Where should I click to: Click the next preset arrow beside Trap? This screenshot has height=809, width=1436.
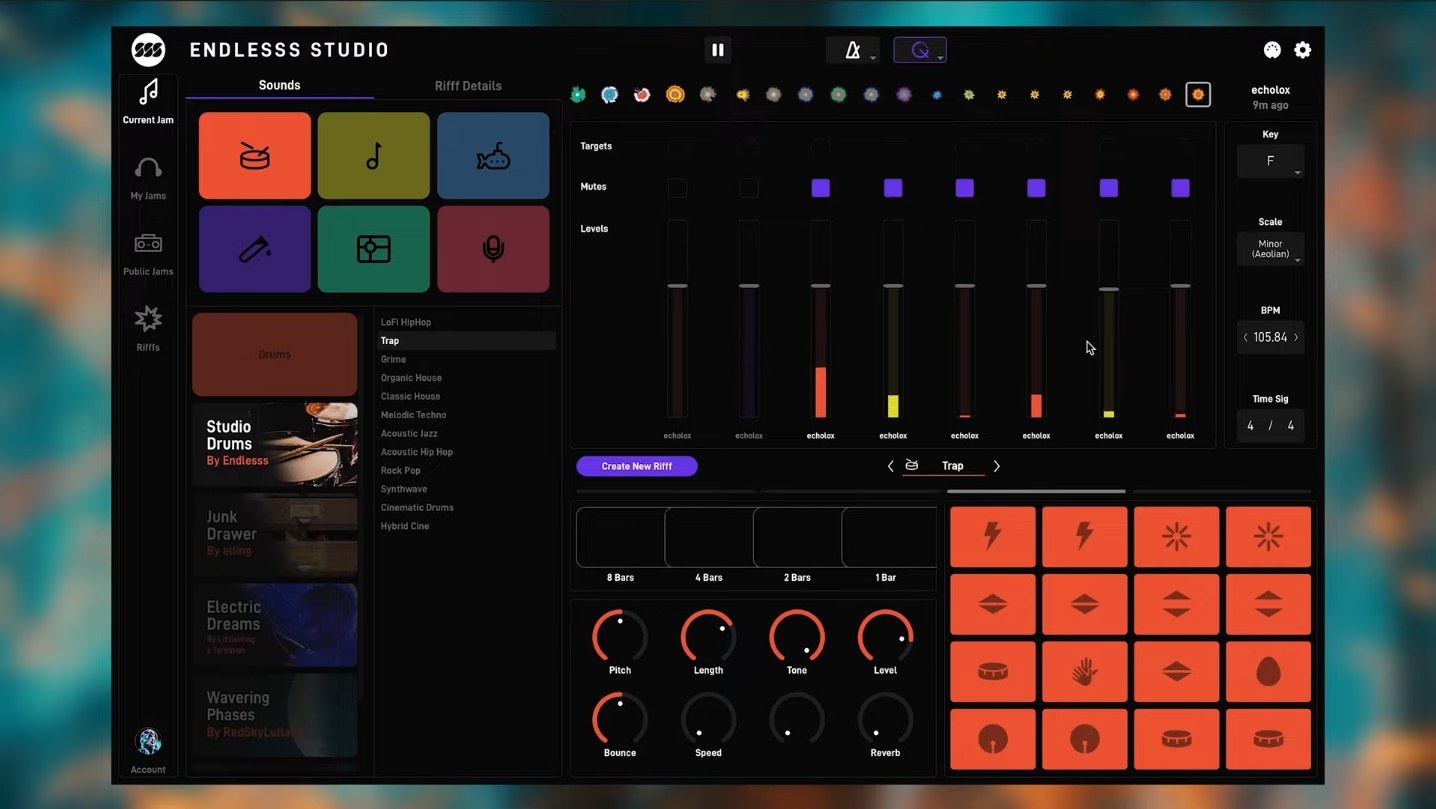coord(996,466)
